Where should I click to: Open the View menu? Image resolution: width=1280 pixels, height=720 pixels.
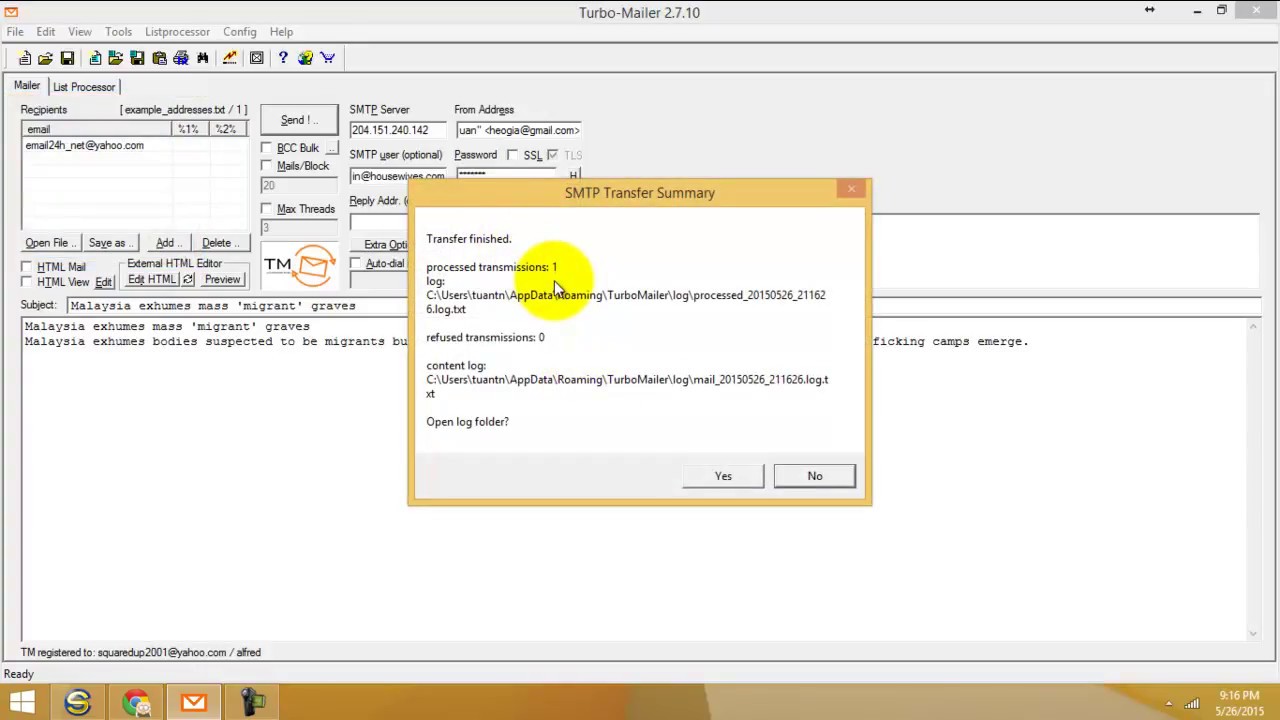click(80, 32)
